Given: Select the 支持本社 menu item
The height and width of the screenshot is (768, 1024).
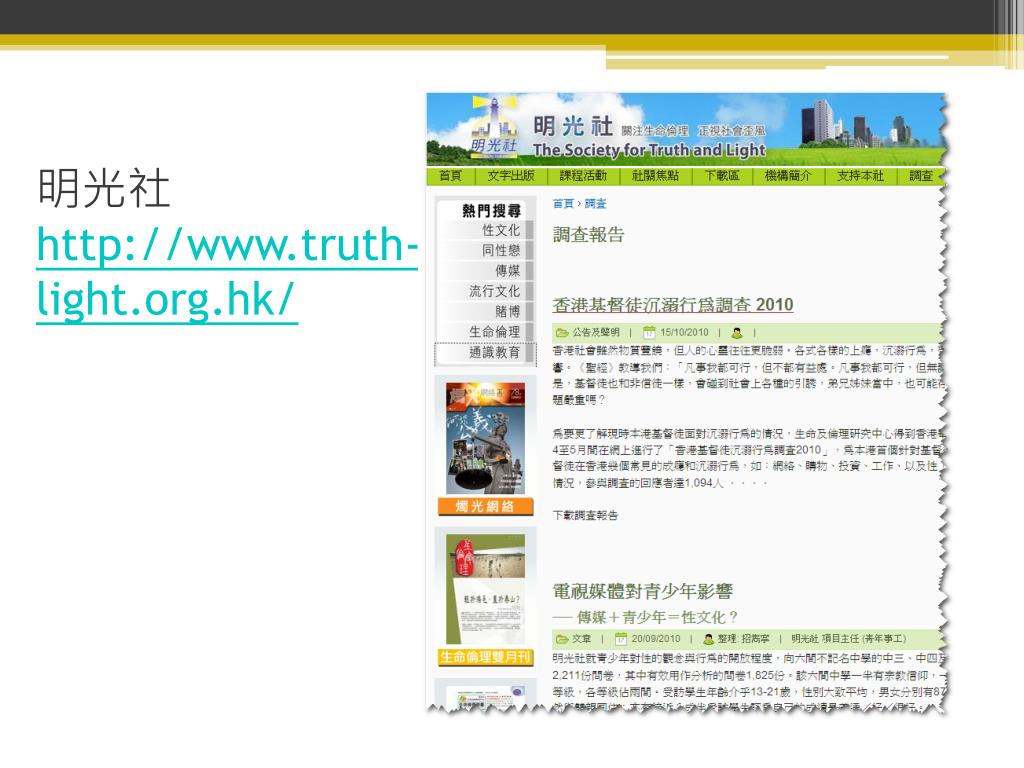Looking at the screenshot, I should coord(860,176).
